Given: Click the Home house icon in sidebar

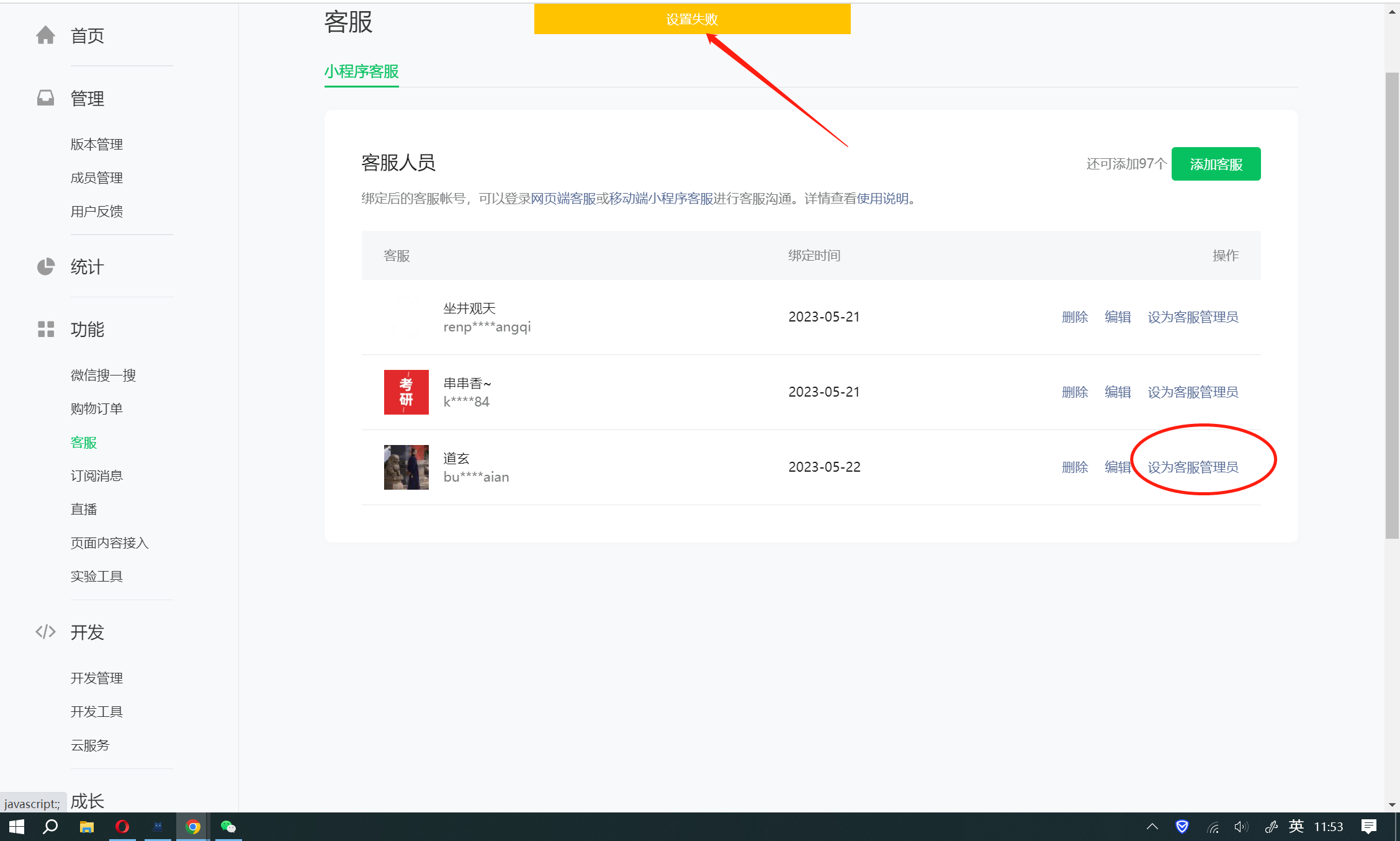Looking at the screenshot, I should (45, 35).
